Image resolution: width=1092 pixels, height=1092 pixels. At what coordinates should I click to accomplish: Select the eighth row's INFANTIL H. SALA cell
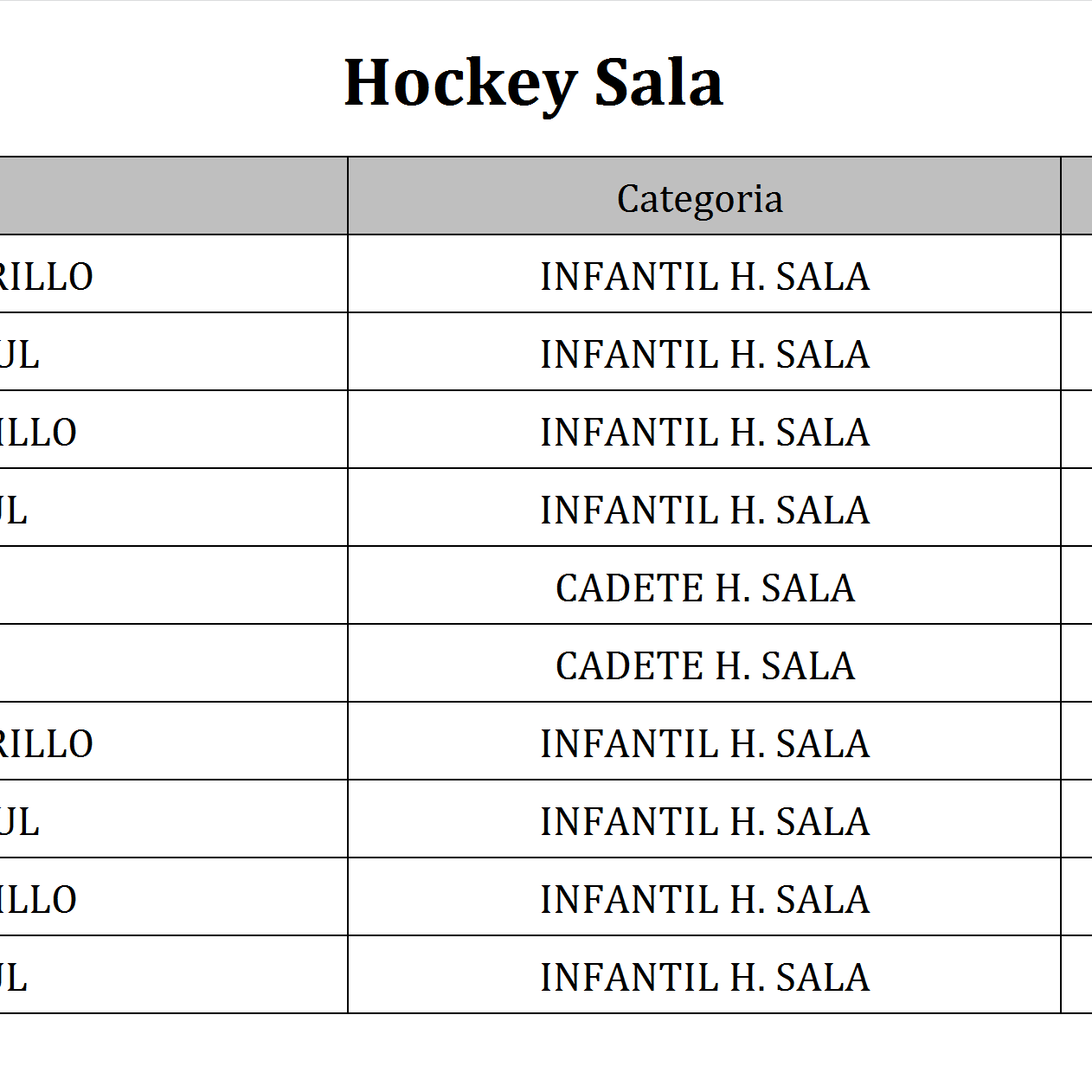(x=704, y=822)
